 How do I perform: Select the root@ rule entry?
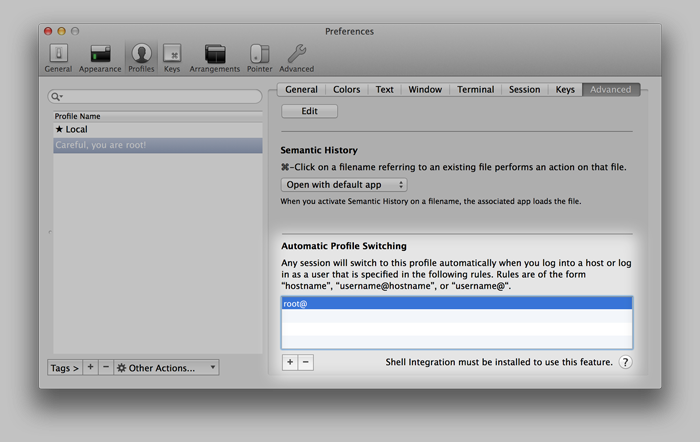pyautogui.click(x=456, y=303)
